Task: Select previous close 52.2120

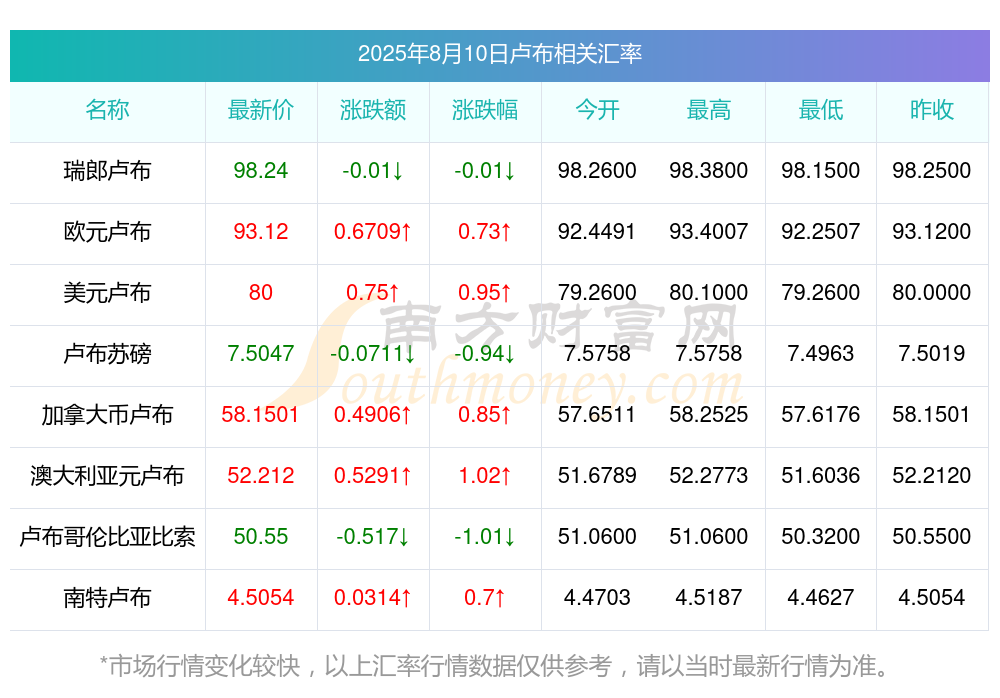Action: point(932,475)
